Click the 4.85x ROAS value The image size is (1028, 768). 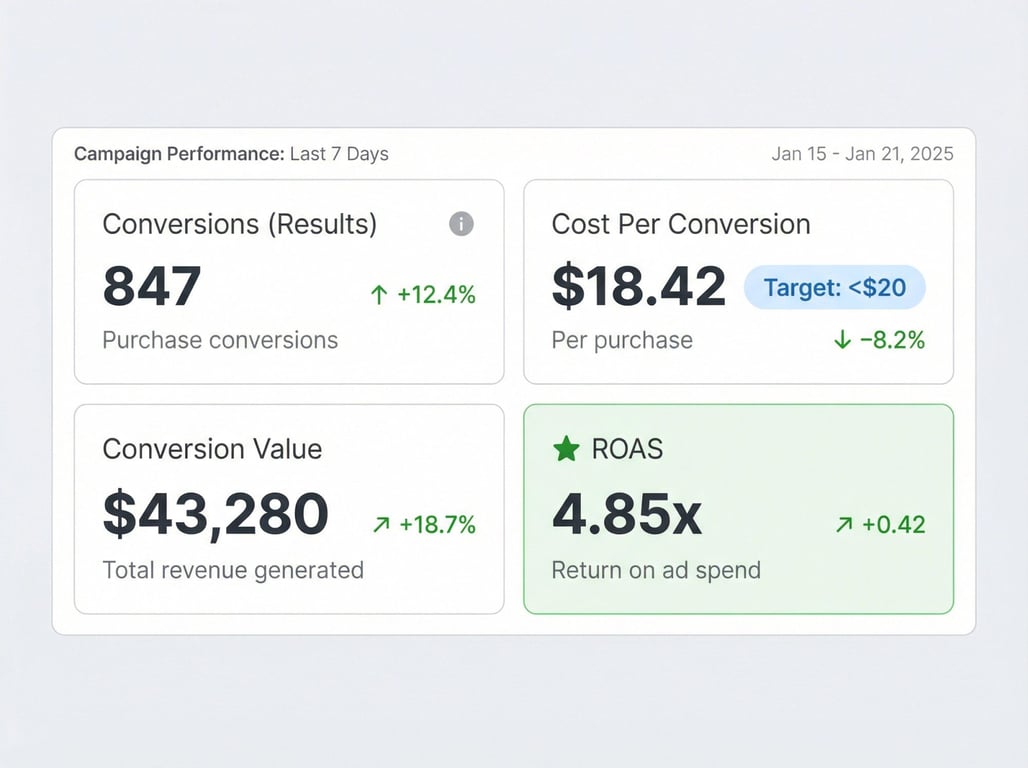[x=627, y=514]
